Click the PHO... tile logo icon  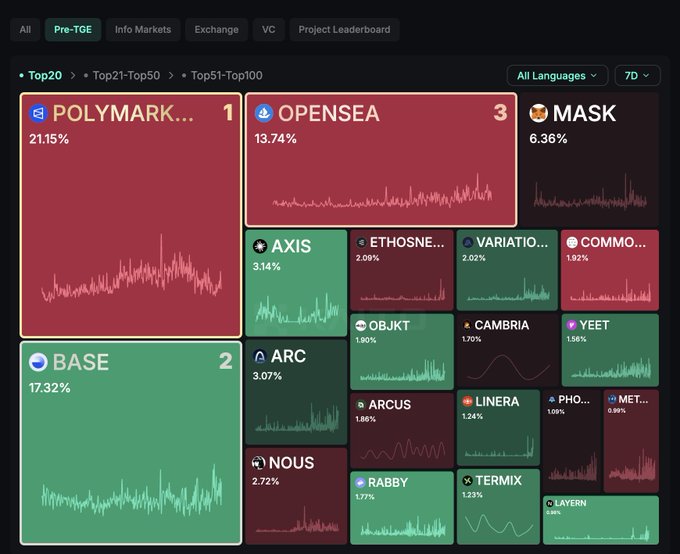click(552, 399)
